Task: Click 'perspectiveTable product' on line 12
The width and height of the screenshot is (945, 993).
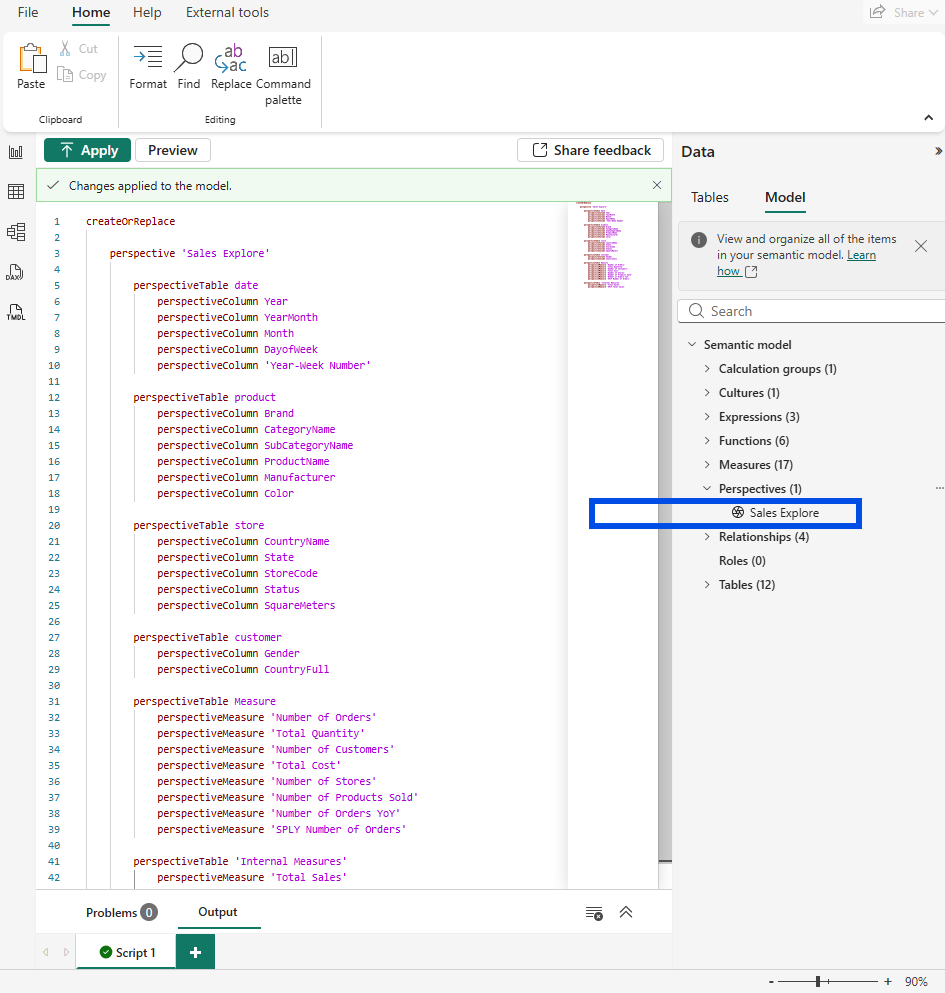Action: [x=204, y=397]
